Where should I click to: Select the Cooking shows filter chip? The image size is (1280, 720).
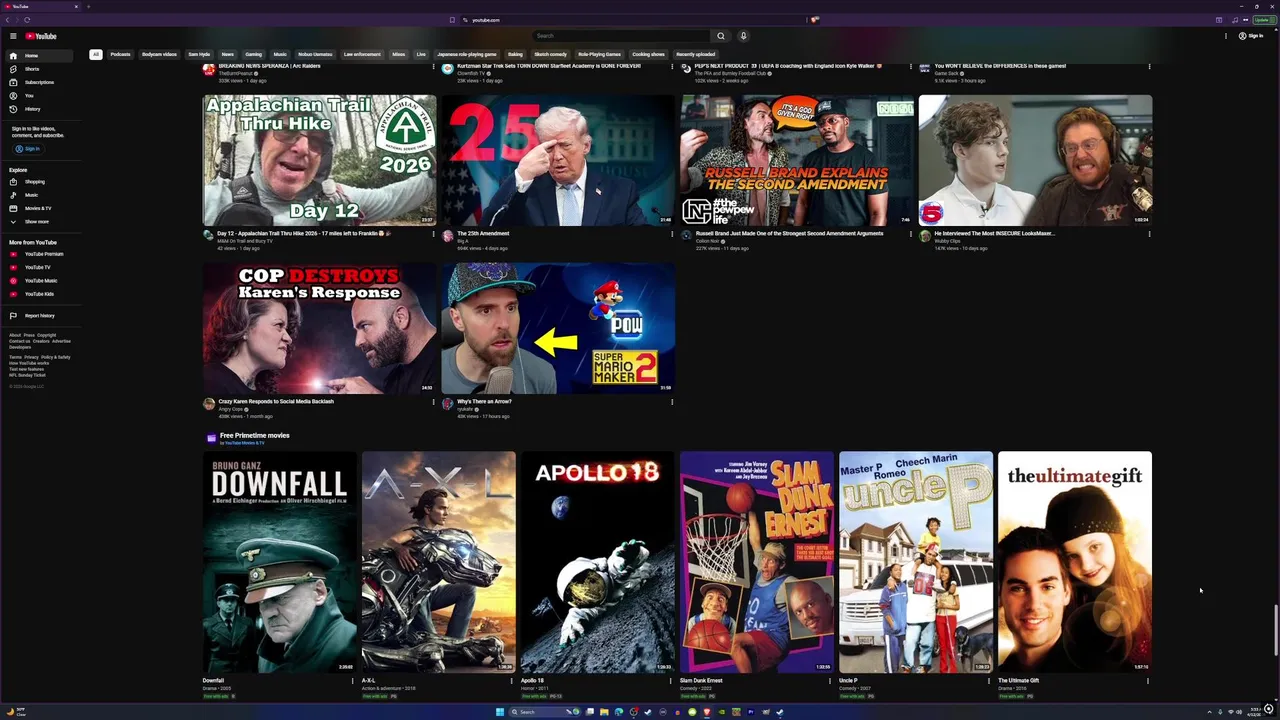pyautogui.click(x=648, y=54)
